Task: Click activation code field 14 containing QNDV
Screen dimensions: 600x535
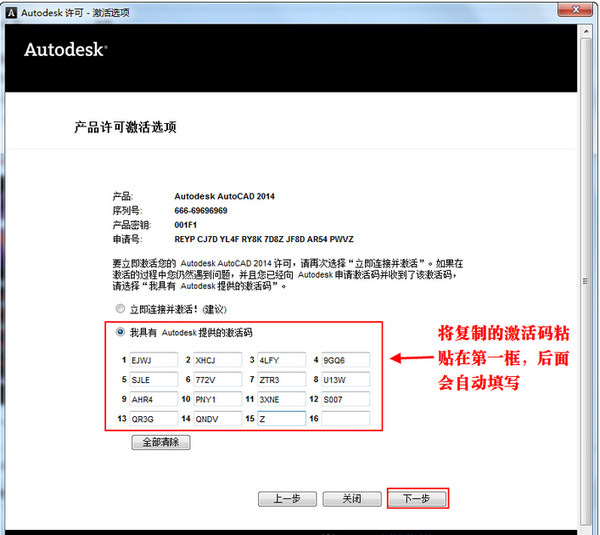Action: tap(217, 419)
